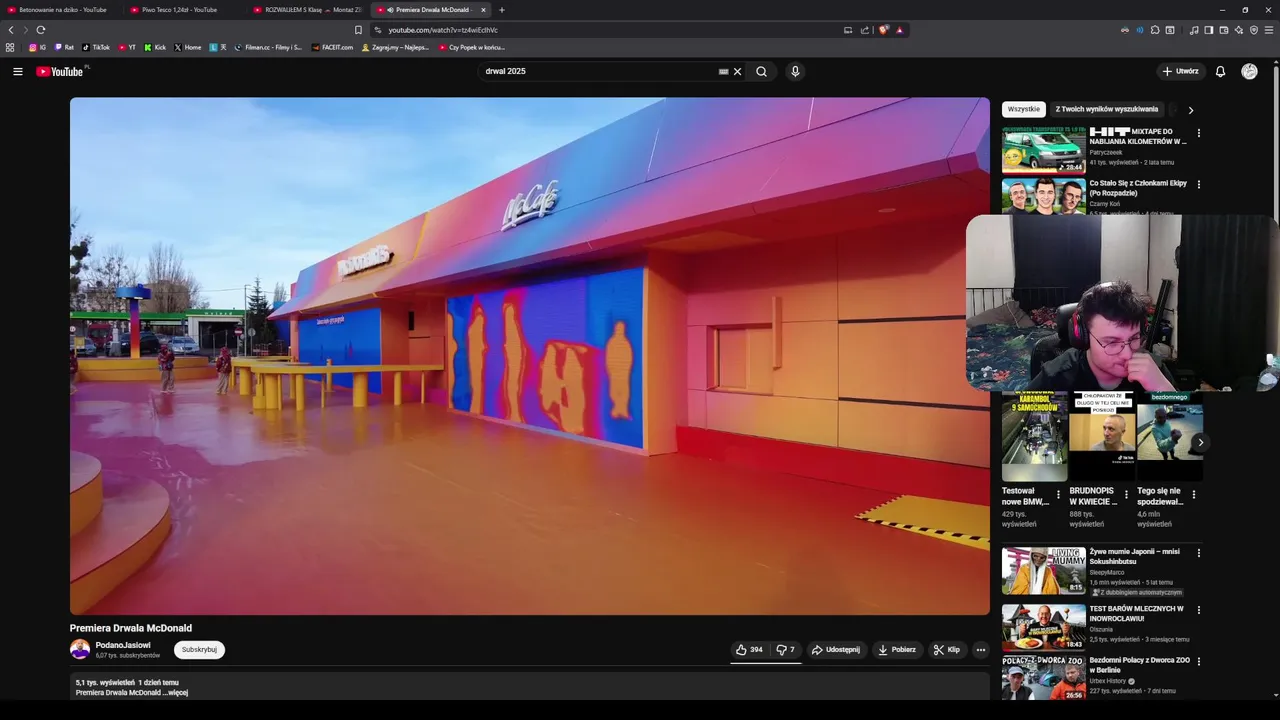Open PodanoJasiowi channel avatar

point(80,649)
